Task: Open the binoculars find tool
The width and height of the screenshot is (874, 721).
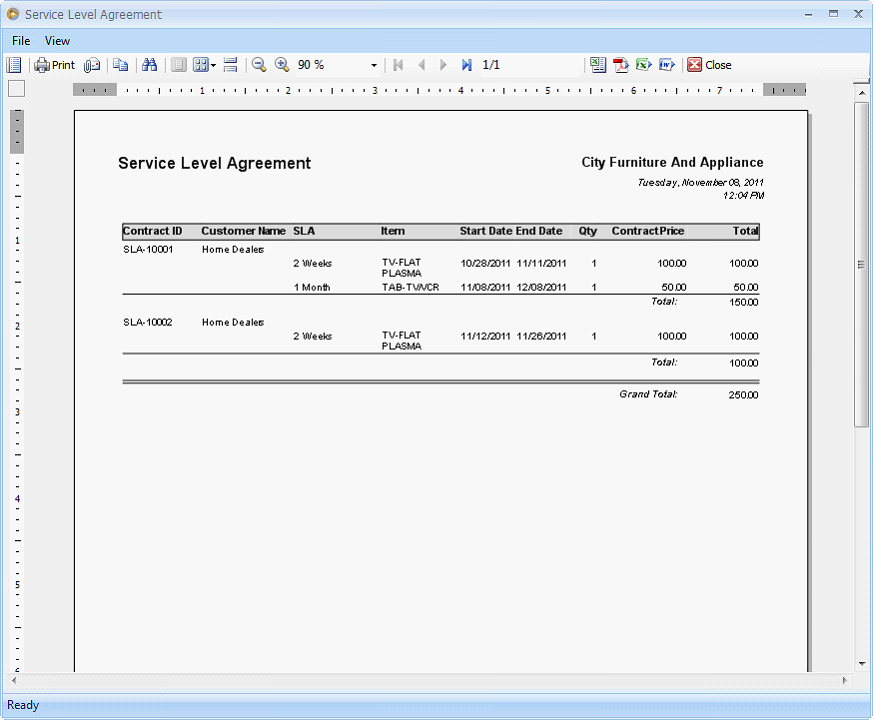Action: tap(149, 65)
